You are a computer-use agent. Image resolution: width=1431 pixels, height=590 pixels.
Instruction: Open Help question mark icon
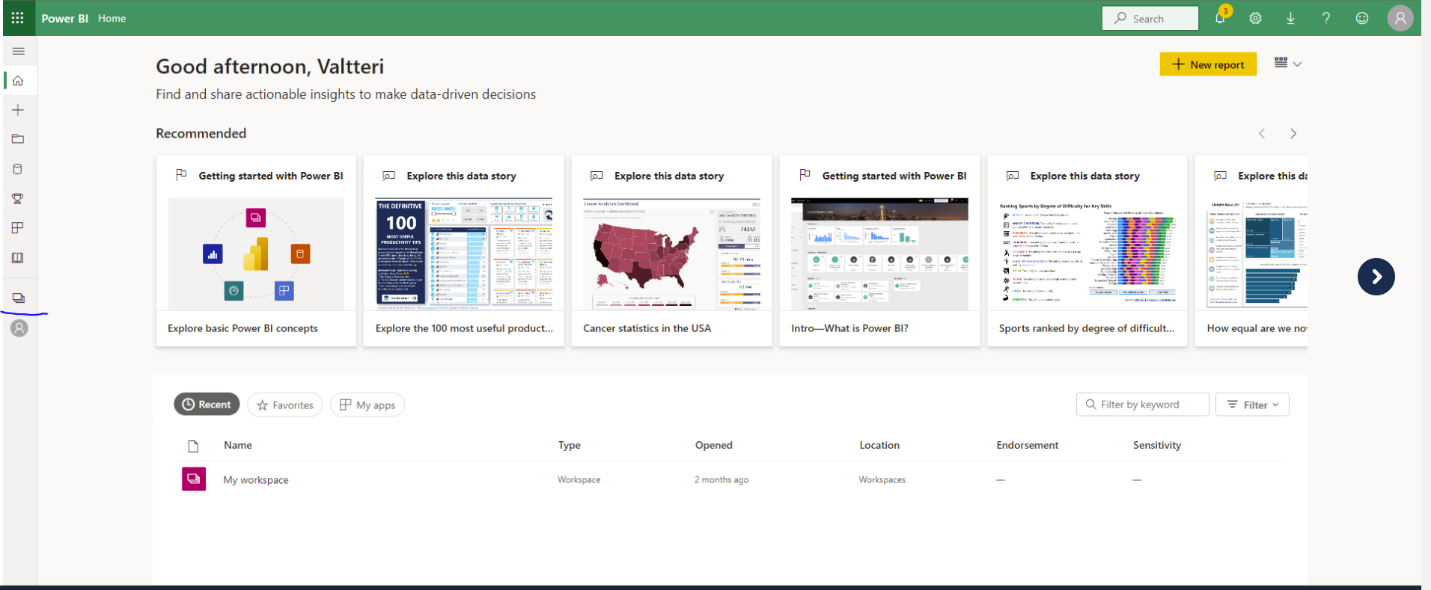pos(1326,18)
